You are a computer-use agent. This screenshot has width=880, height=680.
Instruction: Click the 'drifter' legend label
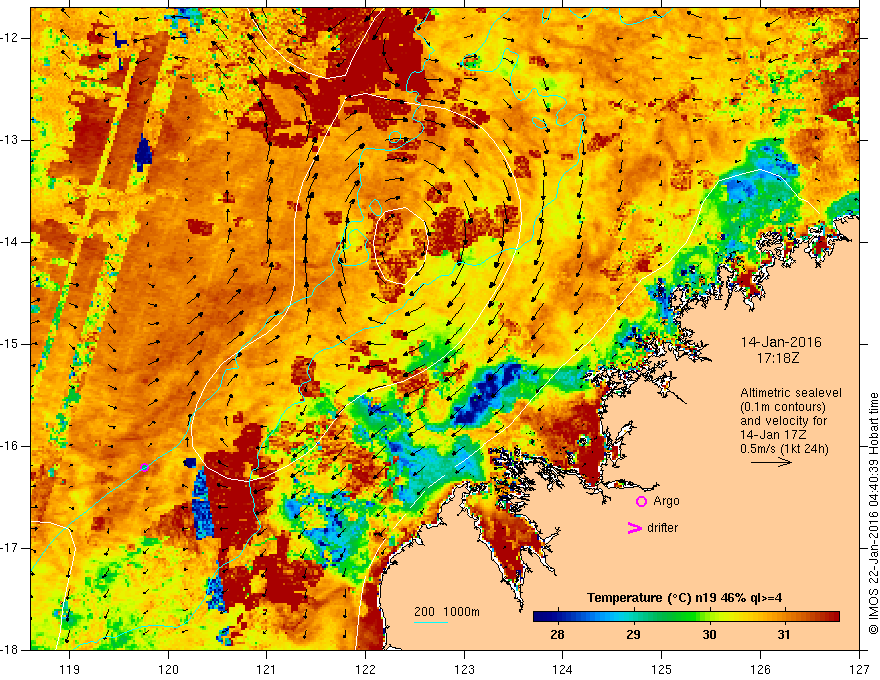[662, 528]
